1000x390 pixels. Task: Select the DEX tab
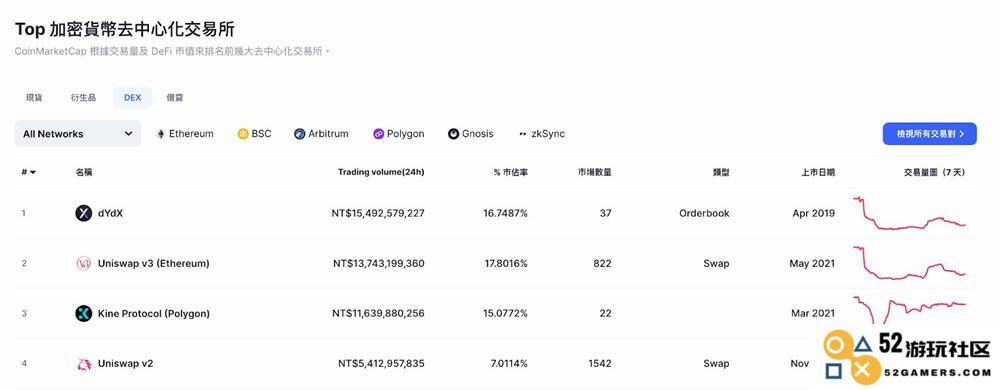[133, 98]
